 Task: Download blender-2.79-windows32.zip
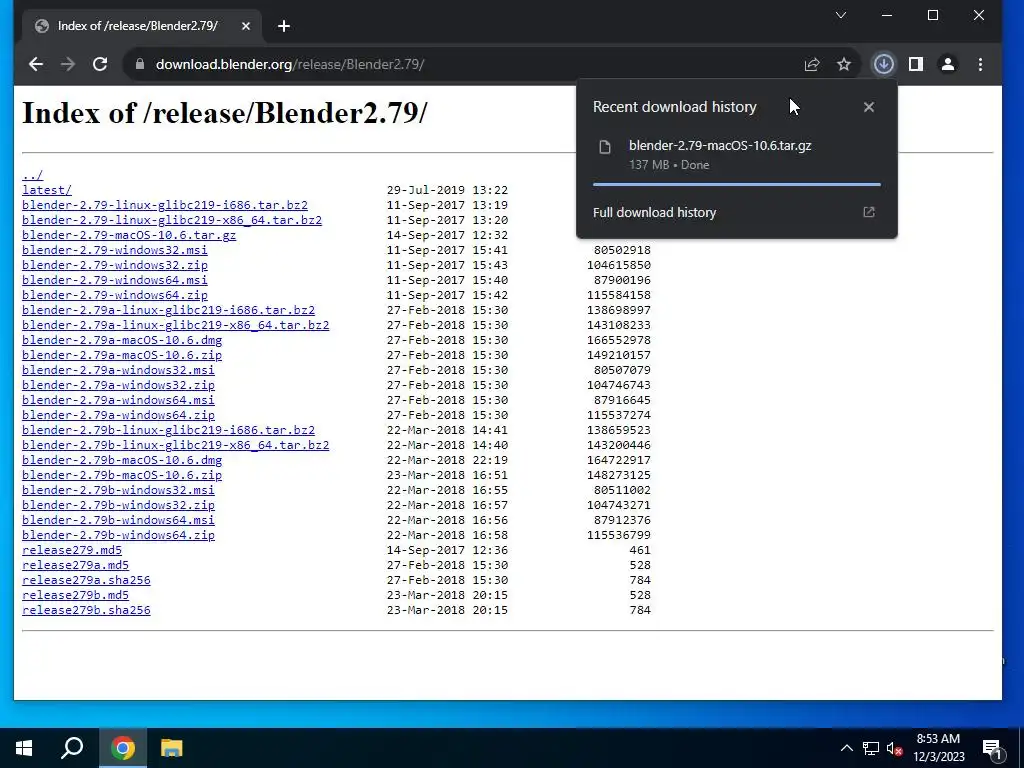point(114,265)
